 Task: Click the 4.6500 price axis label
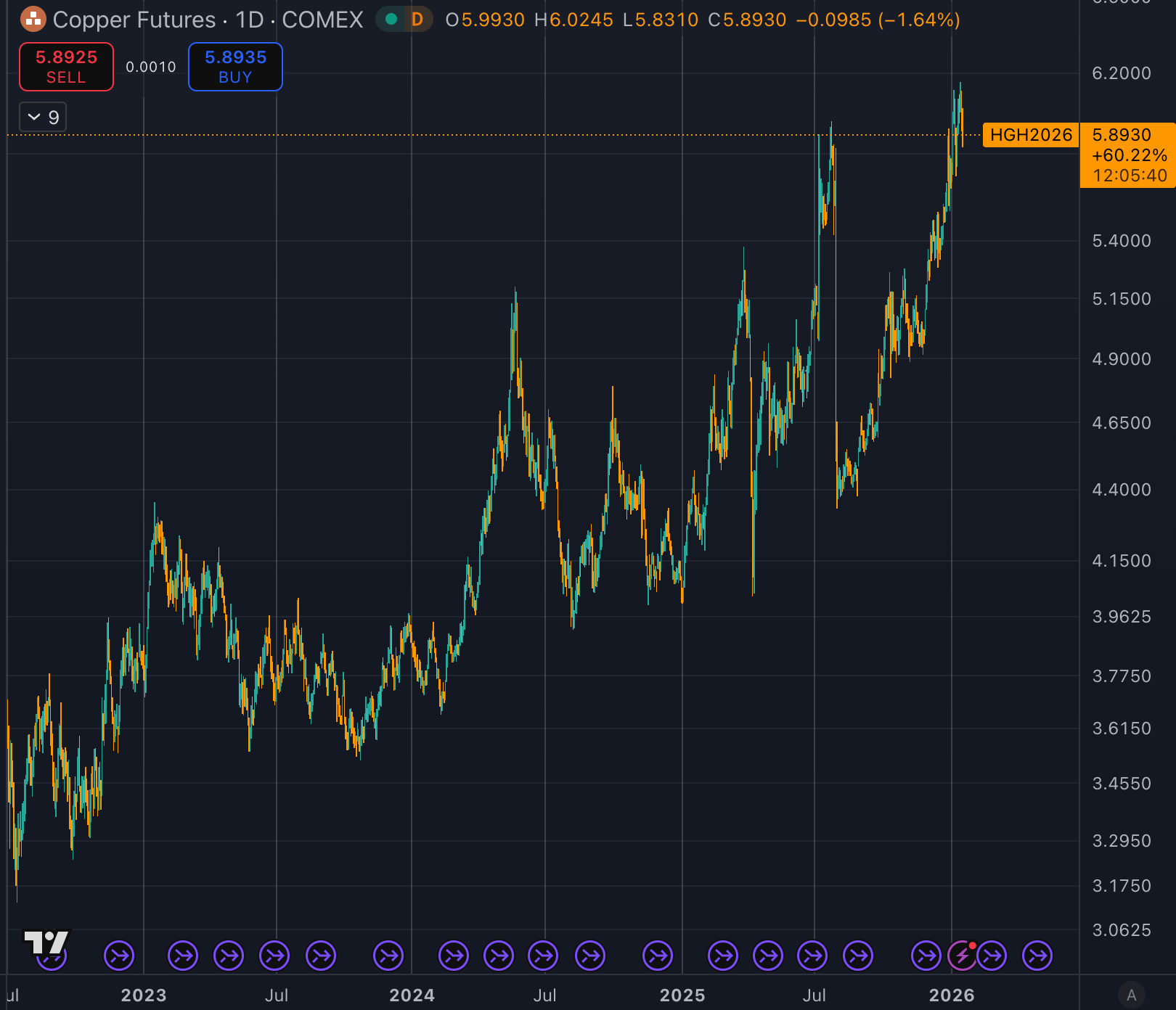1122,423
